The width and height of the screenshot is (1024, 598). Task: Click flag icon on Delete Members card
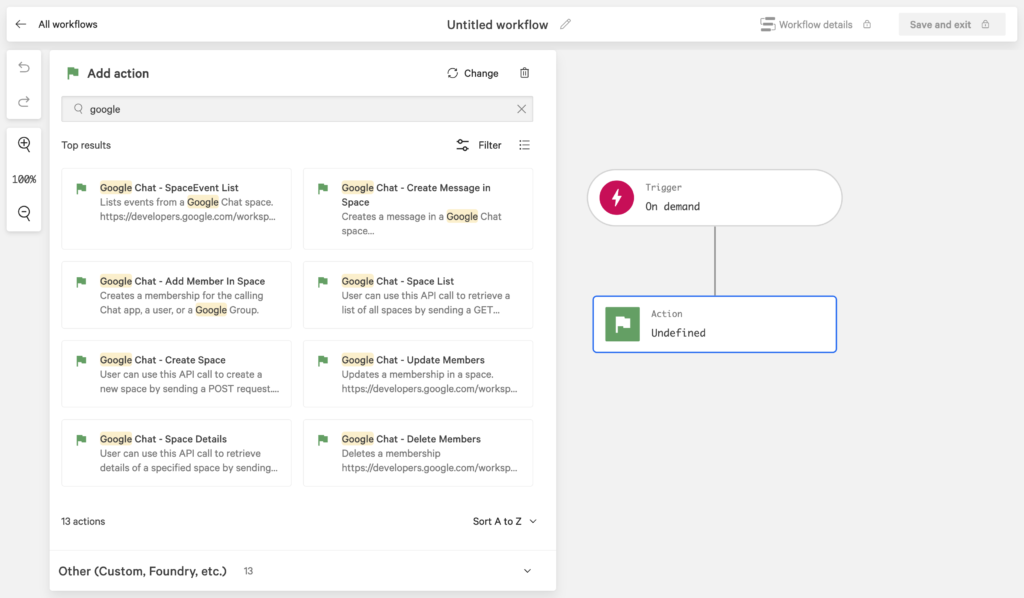tap(323, 440)
